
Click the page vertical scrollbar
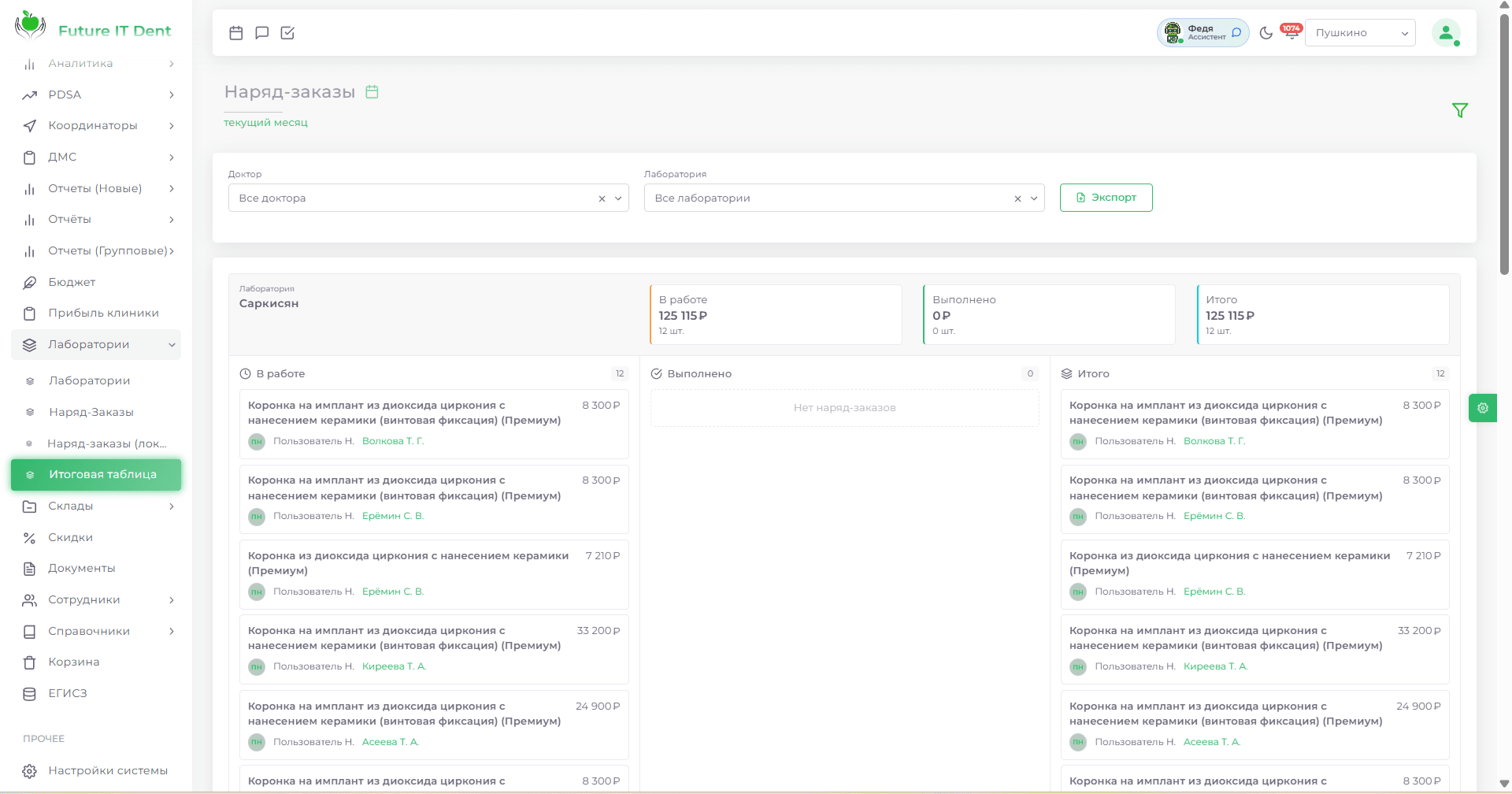pos(1504,146)
